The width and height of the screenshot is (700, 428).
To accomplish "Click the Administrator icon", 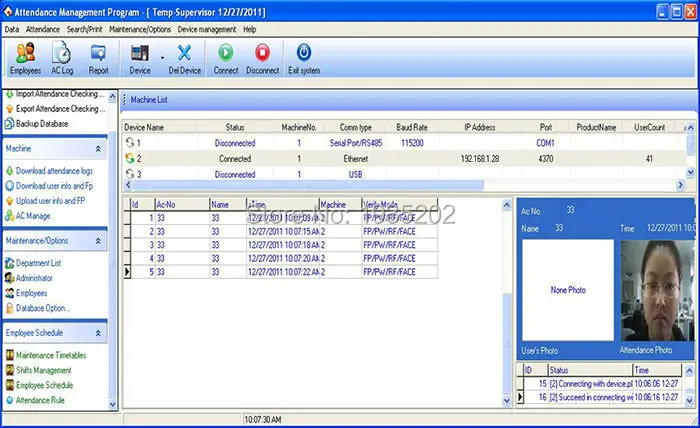I will pyautogui.click(x=9, y=278).
